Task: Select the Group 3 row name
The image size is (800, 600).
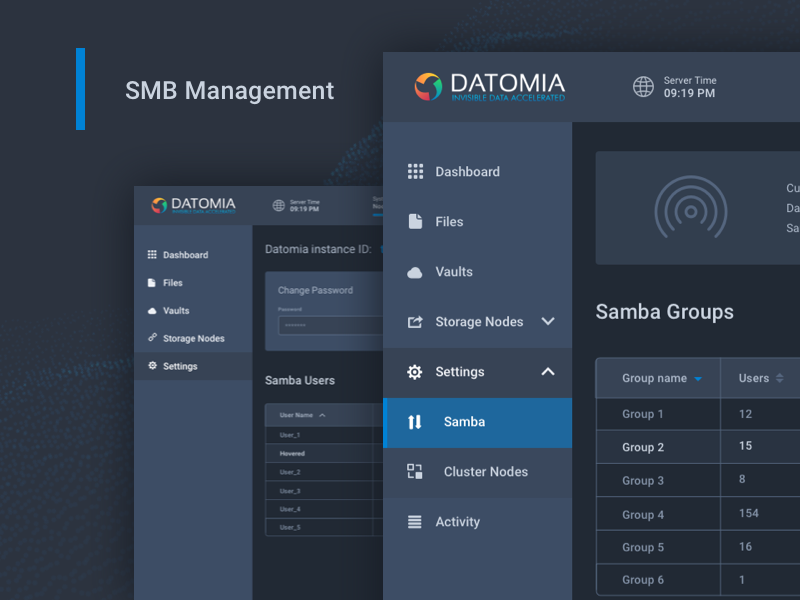Action: click(x=643, y=481)
